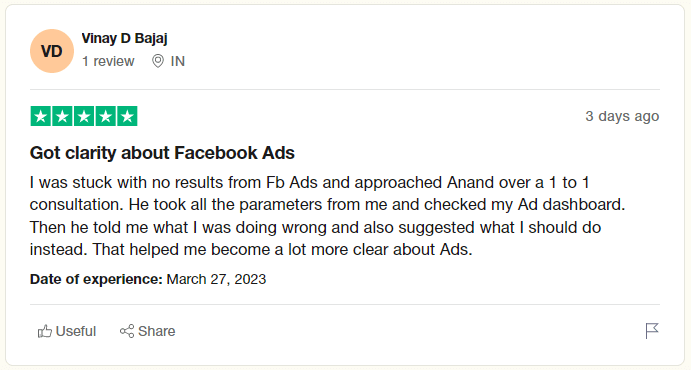
Task: Click the 'IN' country label
Action: pyautogui.click(x=178, y=61)
